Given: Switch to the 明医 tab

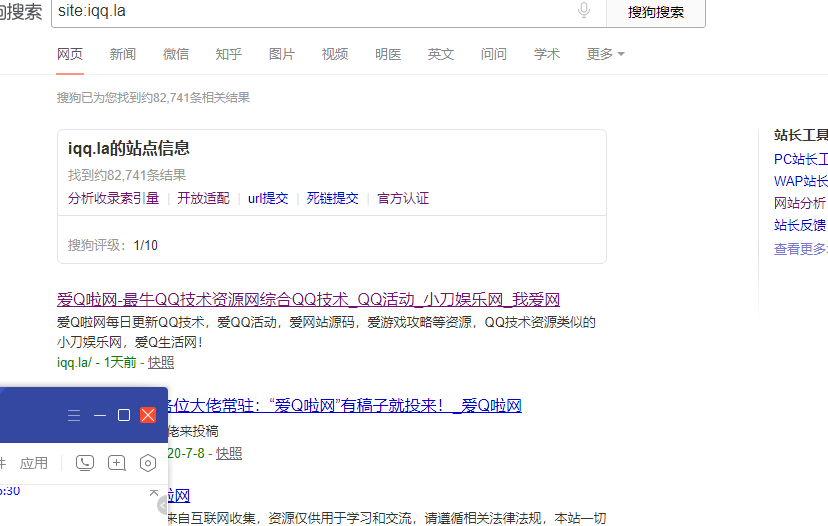Looking at the screenshot, I should tap(388, 54).
